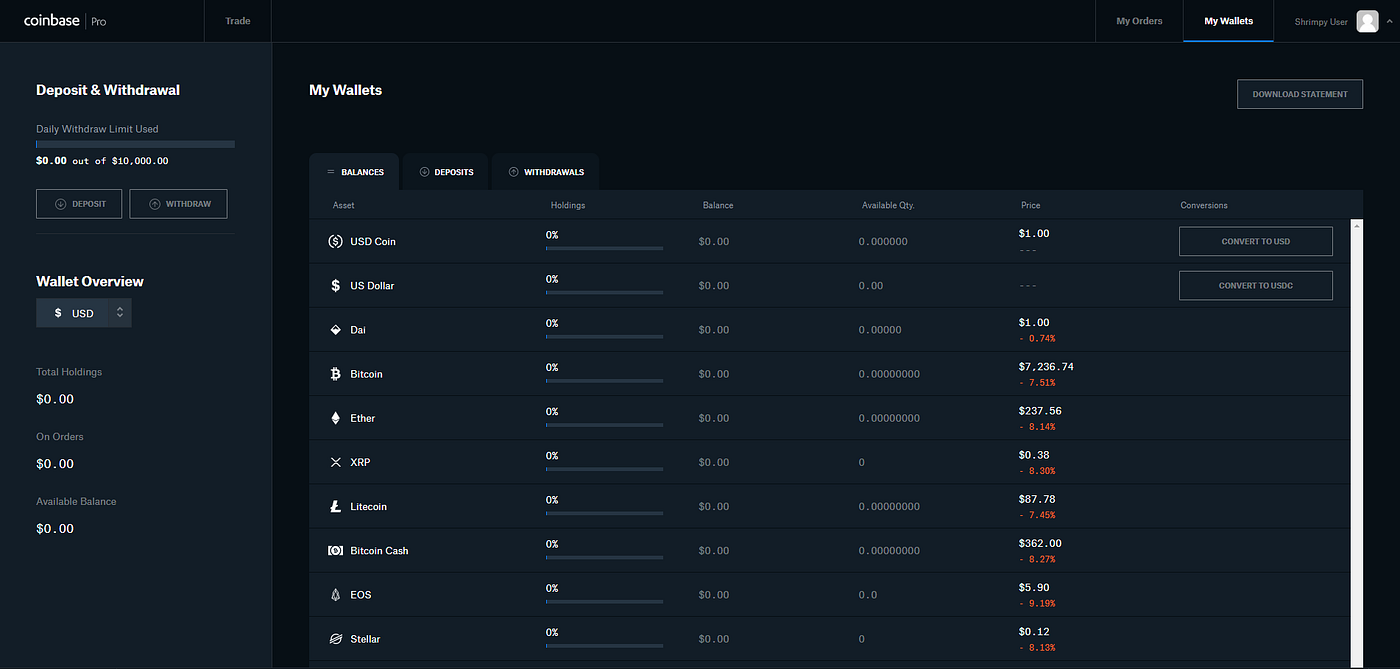The width and height of the screenshot is (1400, 669).
Task: Click EOS price $5.90
Action: point(1034,587)
